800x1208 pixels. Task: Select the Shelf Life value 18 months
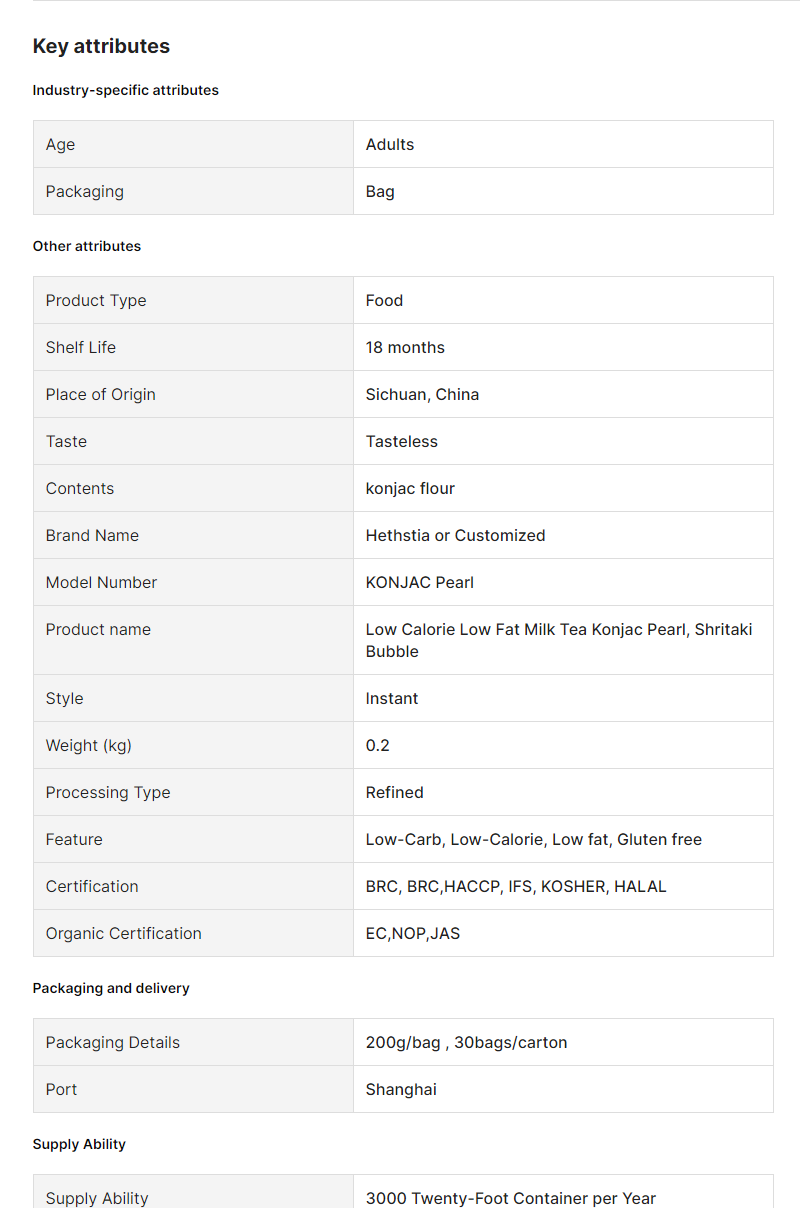coord(405,347)
